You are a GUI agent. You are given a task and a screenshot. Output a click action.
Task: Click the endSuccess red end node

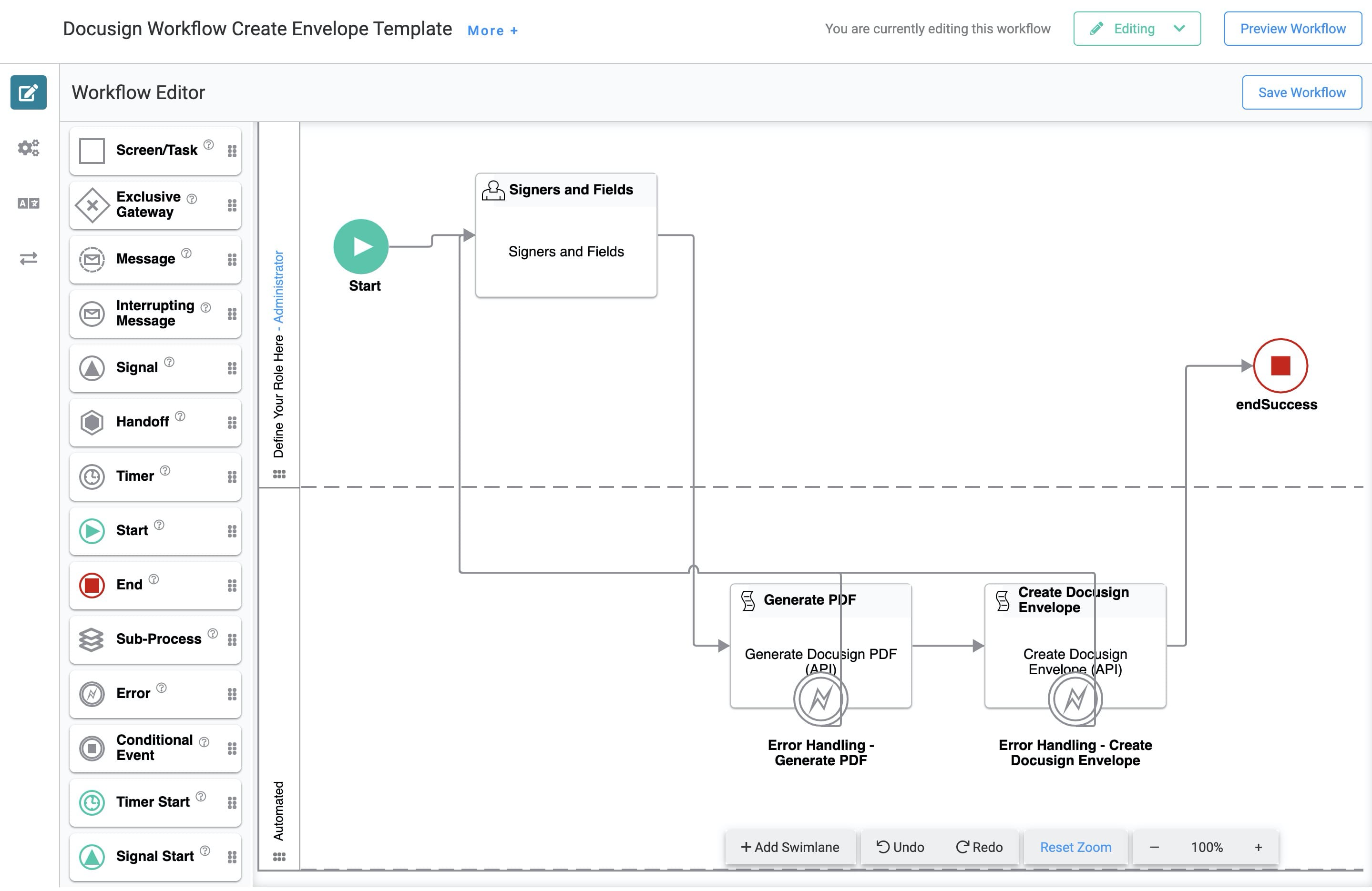point(1280,366)
